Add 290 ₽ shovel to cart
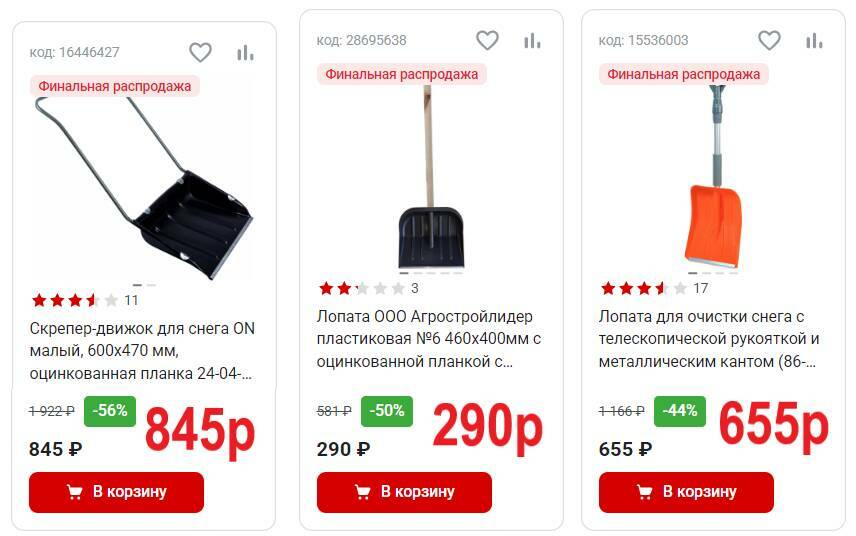 pos(404,492)
